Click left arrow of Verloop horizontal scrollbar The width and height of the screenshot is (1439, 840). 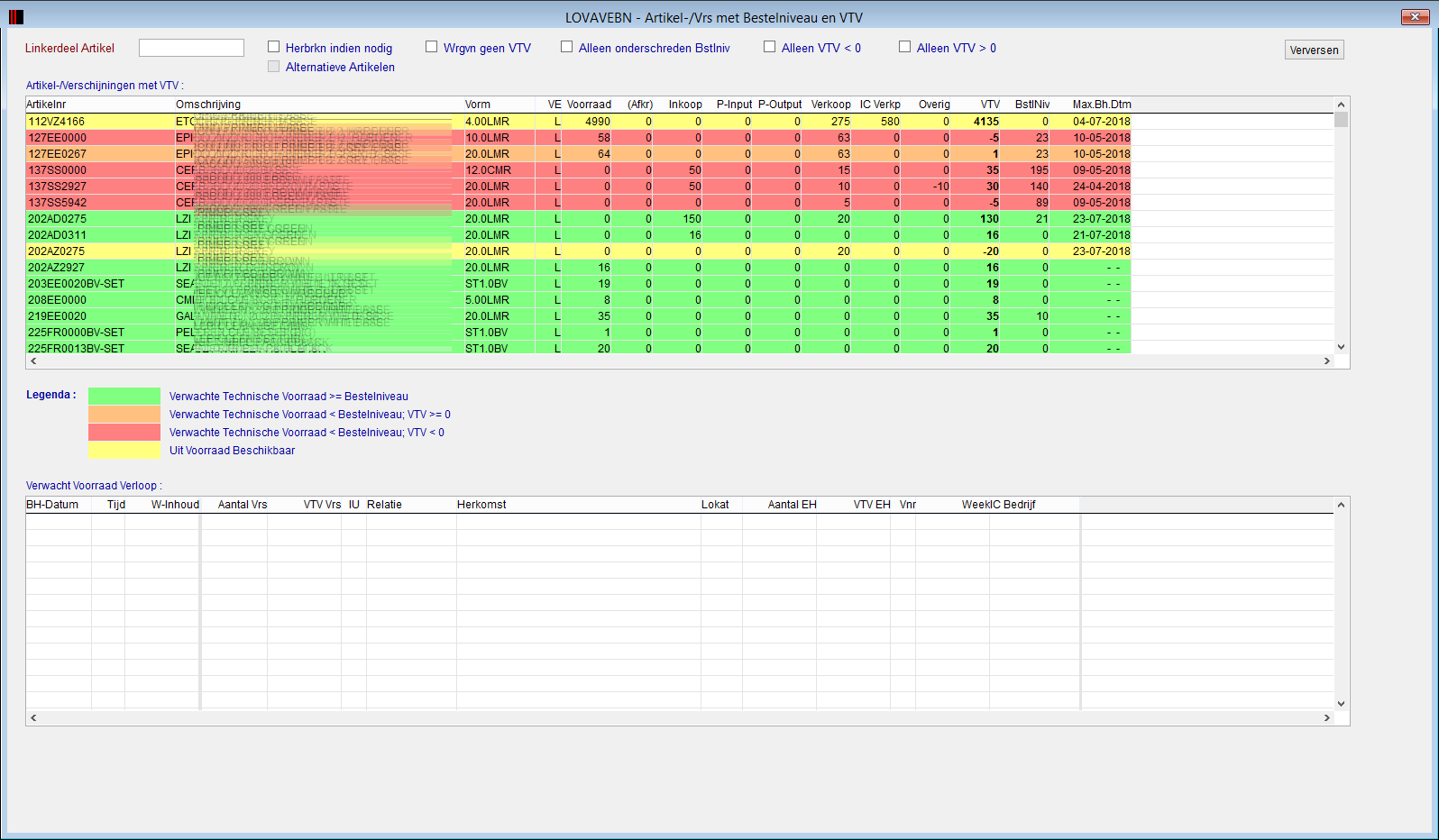coord(34,717)
